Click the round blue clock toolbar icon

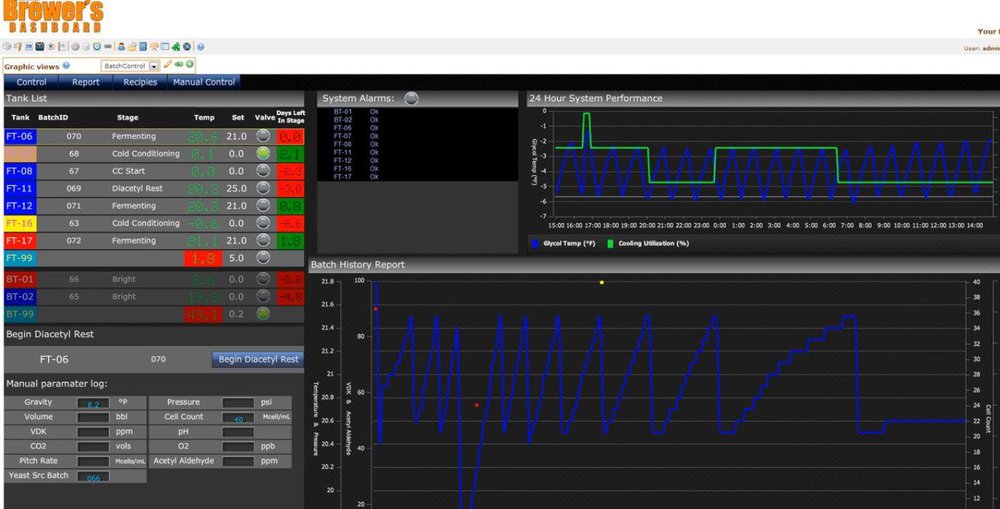pyautogui.click(x=97, y=47)
